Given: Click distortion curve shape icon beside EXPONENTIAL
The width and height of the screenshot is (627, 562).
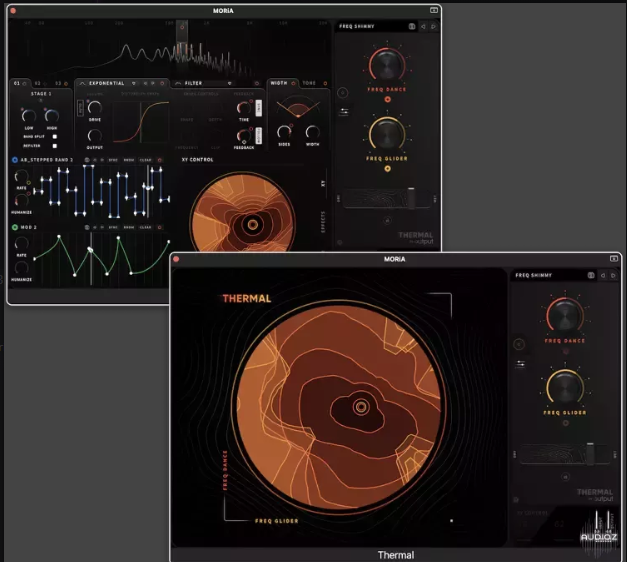Looking at the screenshot, I should tap(82, 83).
